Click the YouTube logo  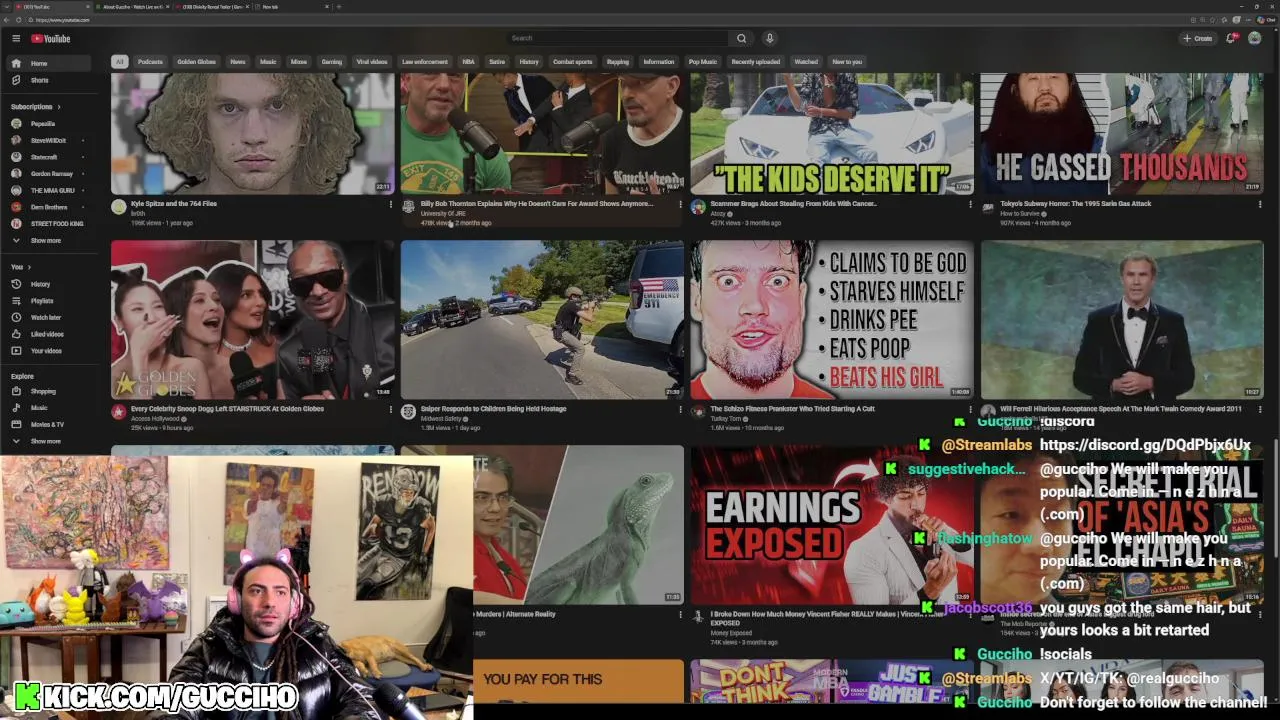[x=50, y=38]
